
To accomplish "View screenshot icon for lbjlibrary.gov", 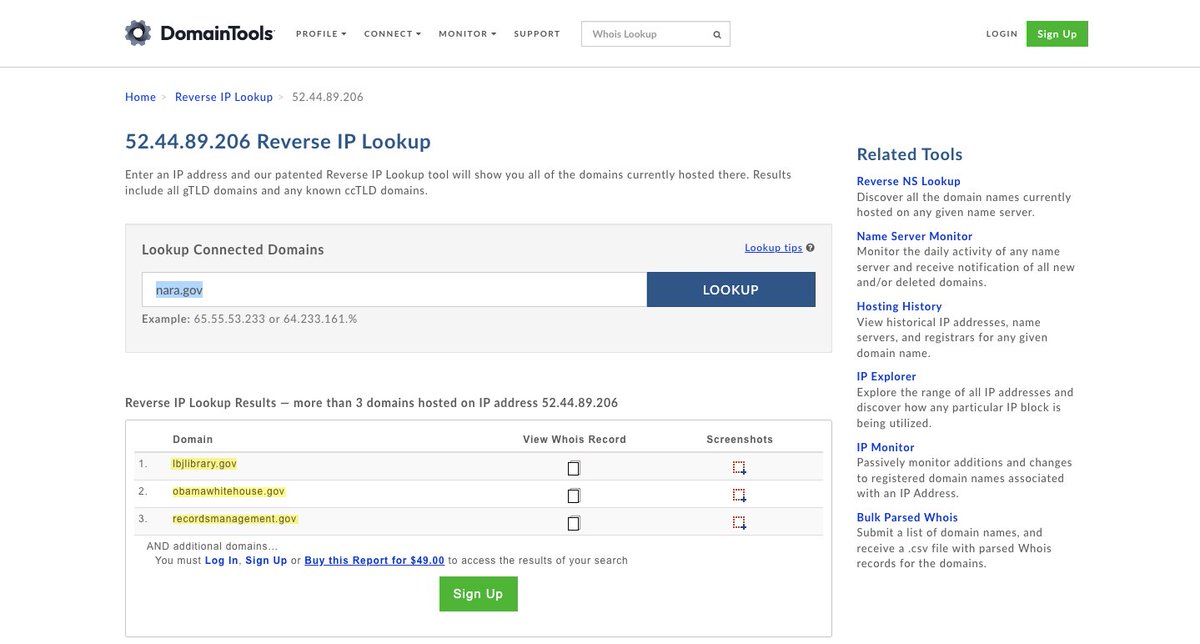I will click(x=739, y=468).
